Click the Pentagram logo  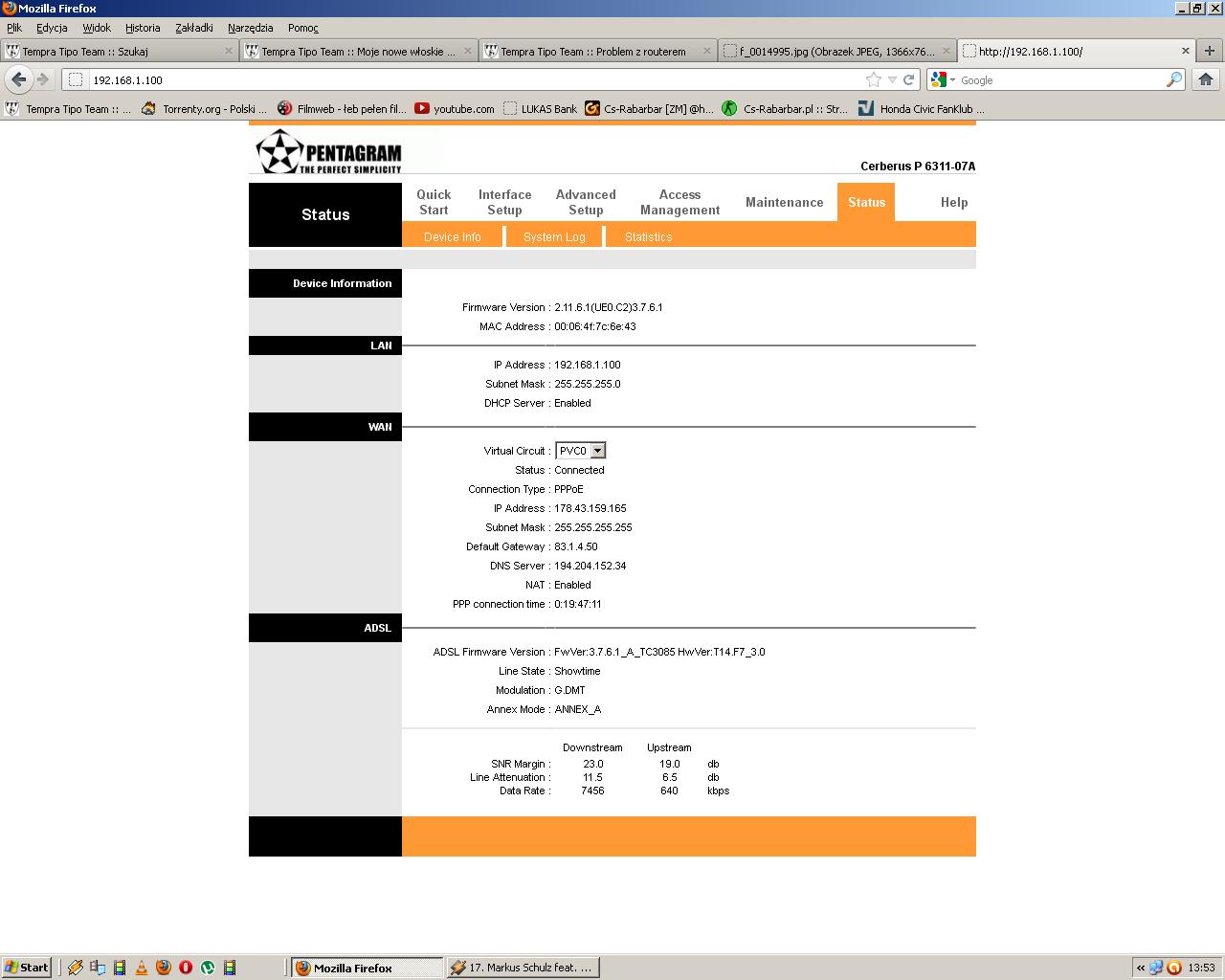click(x=329, y=151)
